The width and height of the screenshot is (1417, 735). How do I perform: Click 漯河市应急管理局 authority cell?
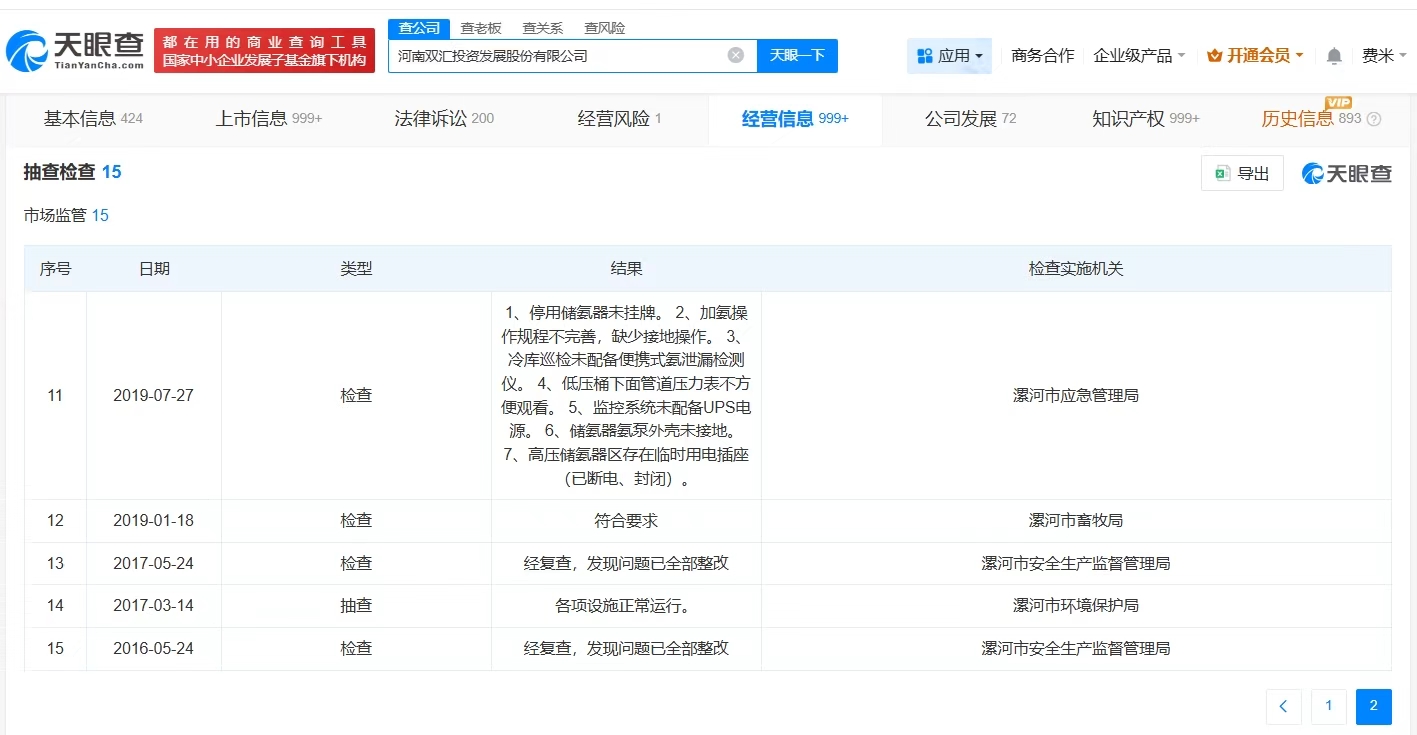1076,396
